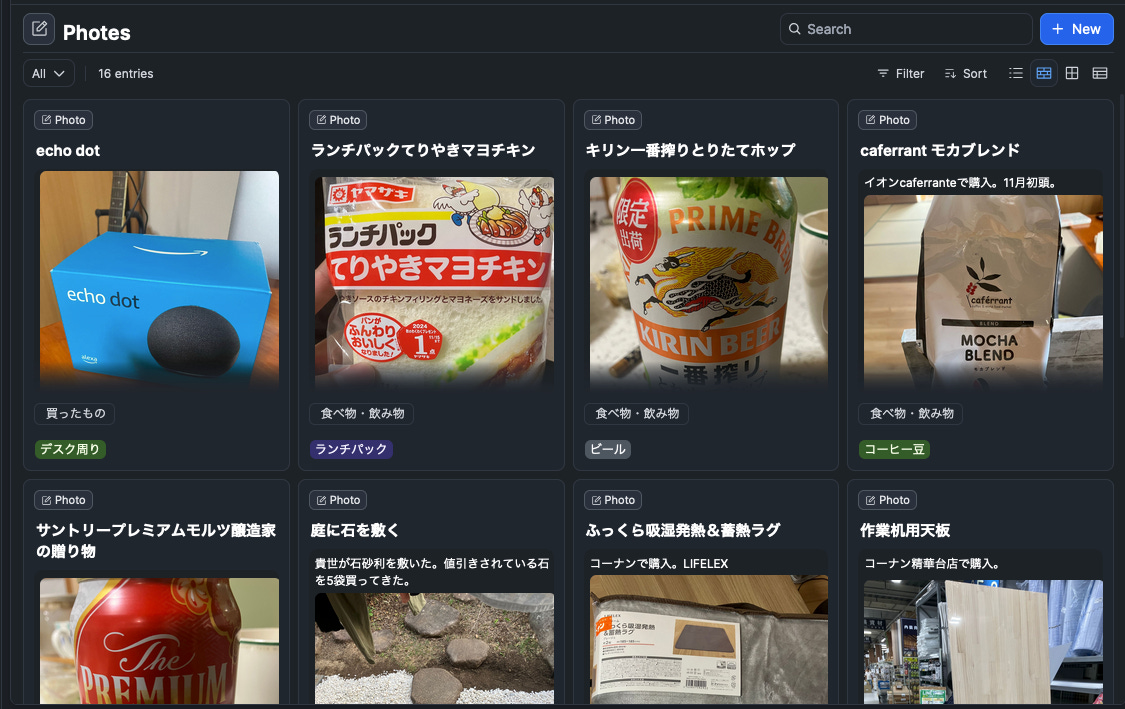The image size is (1125, 709).
Task: Click the Kirin beer can photo
Action: pos(709,283)
